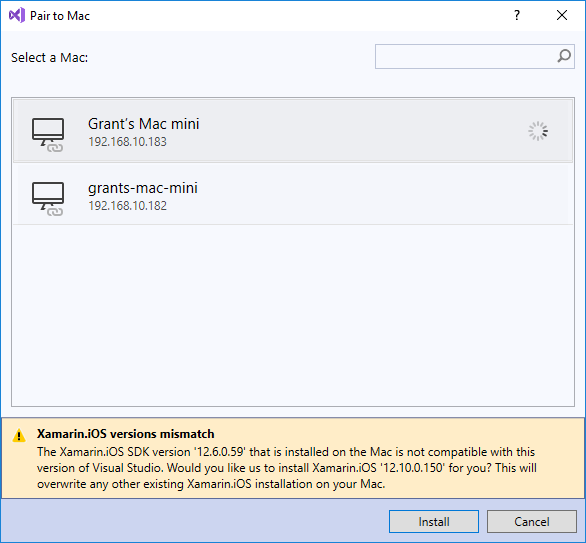
Task: Click the link badge on grants-mac-mini icon
Action: click(x=55, y=212)
